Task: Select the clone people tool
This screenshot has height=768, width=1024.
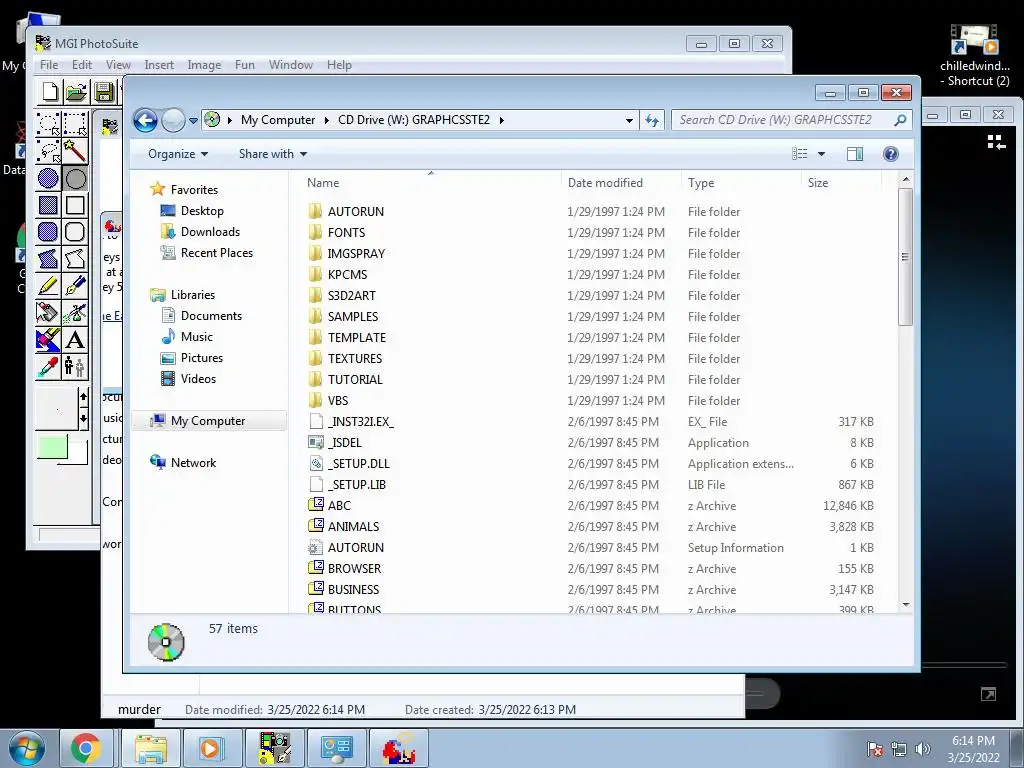Action: pyautogui.click(x=75, y=366)
